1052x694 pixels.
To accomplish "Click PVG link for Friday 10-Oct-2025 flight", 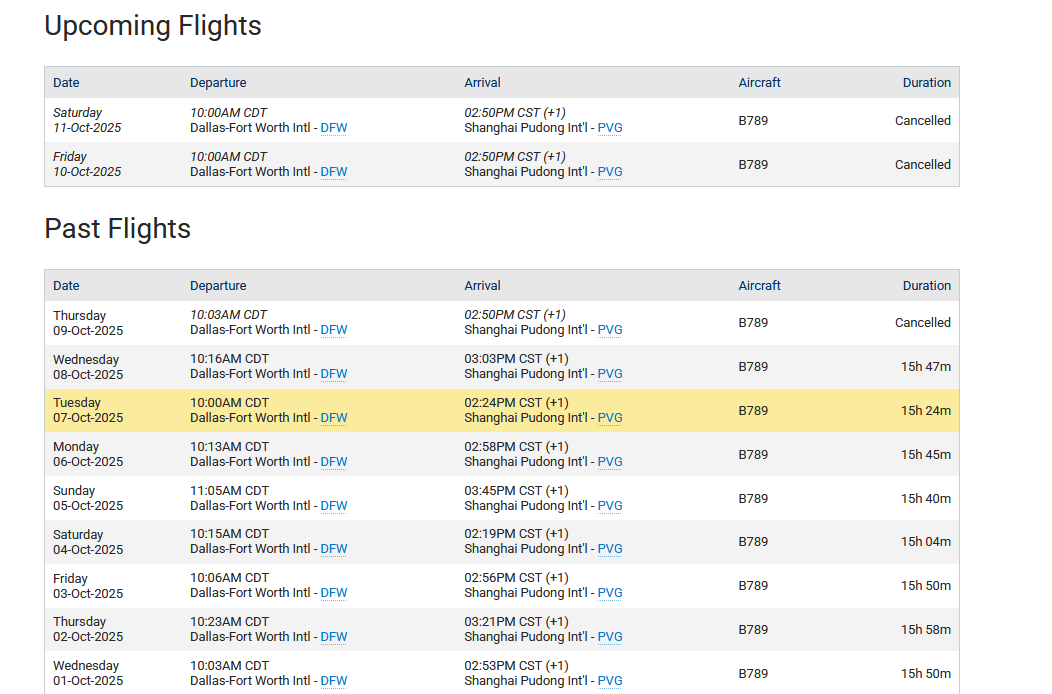I will pyautogui.click(x=610, y=172).
